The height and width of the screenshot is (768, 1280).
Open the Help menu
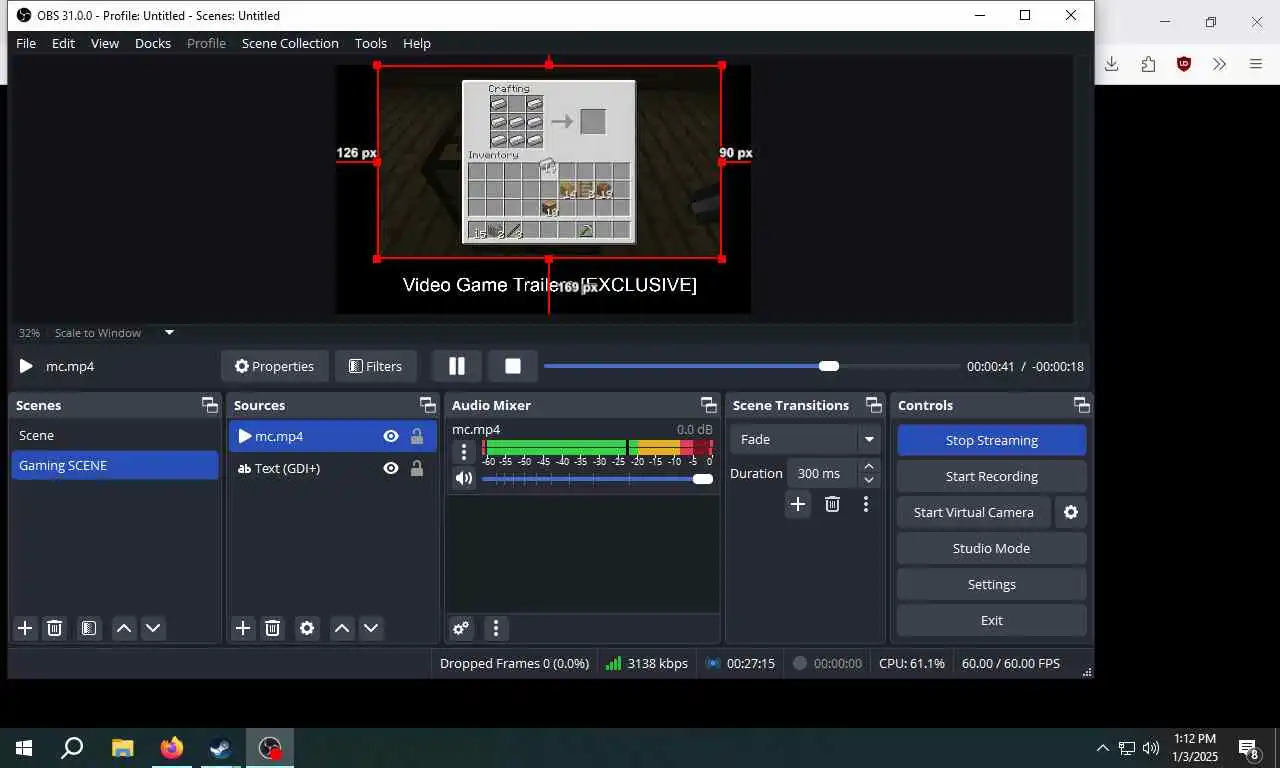point(417,43)
